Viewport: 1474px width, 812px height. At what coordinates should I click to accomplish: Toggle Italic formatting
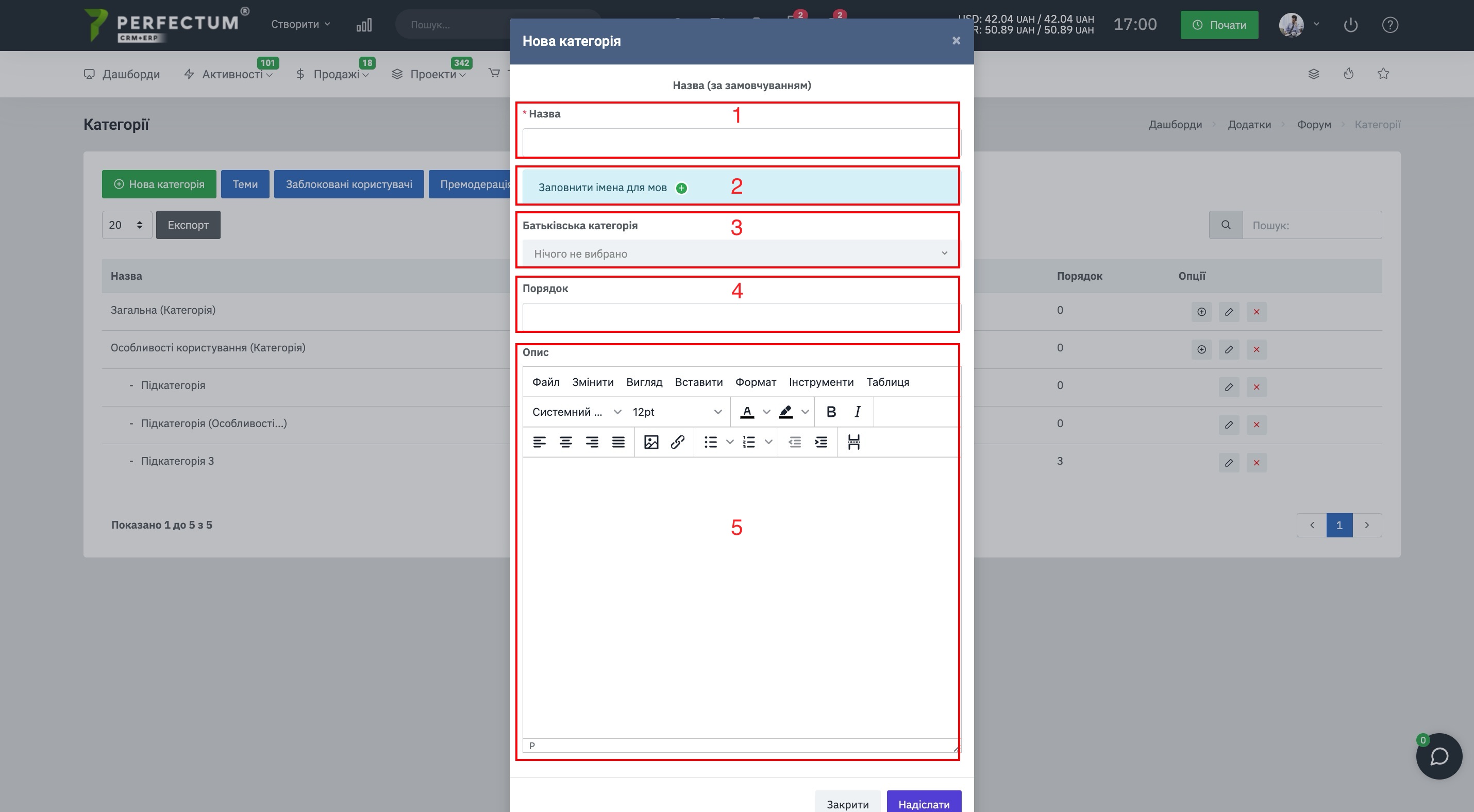click(x=857, y=412)
